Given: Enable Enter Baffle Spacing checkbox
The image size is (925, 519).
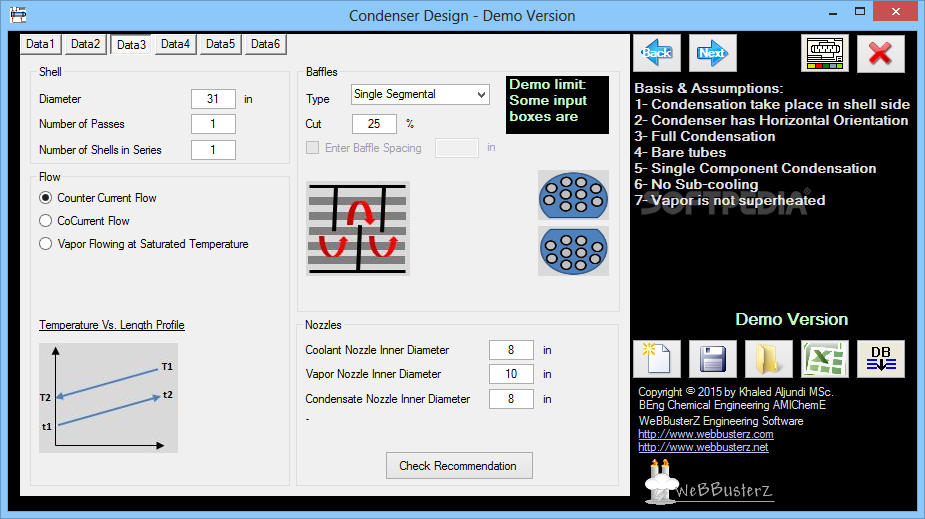Looking at the screenshot, I should point(313,147).
